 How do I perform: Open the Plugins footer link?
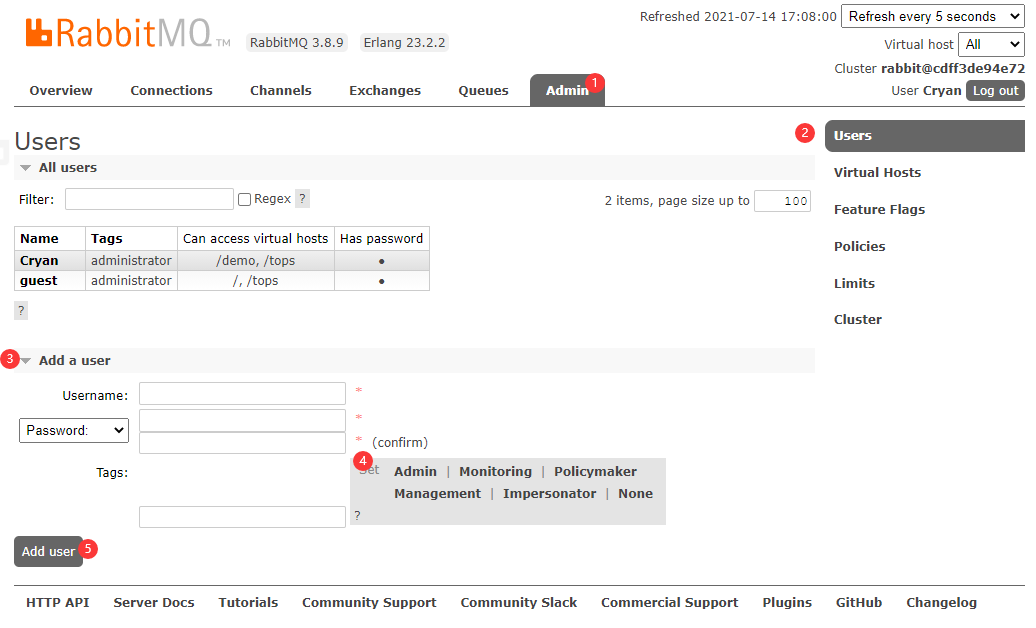(787, 603)
